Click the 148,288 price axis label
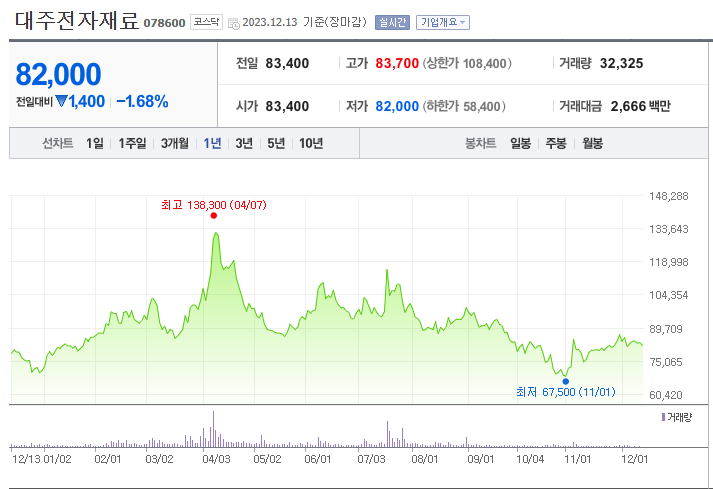The width and height of the screenshot is (713, 489). [x=668, y=196]
